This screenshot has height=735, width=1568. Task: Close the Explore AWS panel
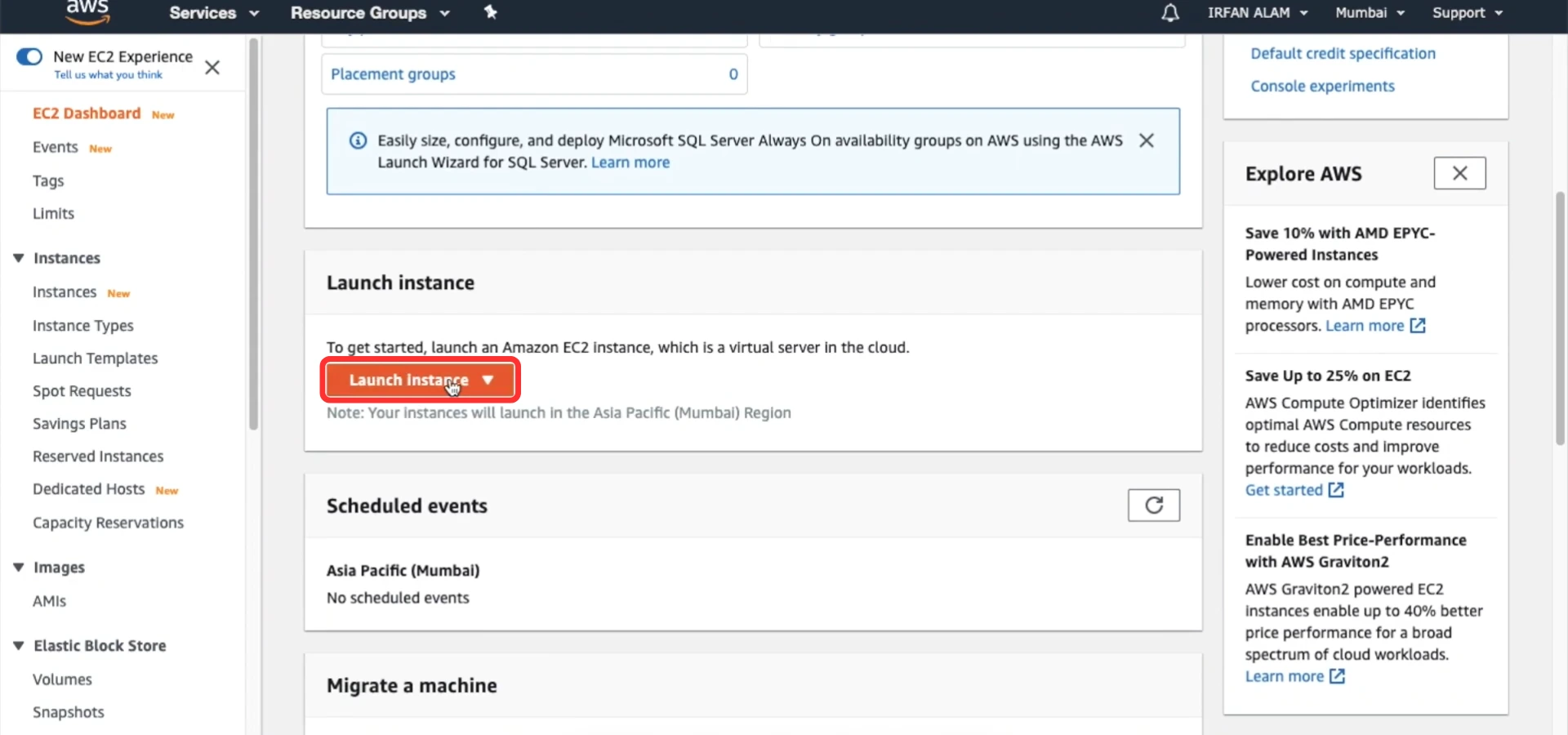tap(1459, 173)
